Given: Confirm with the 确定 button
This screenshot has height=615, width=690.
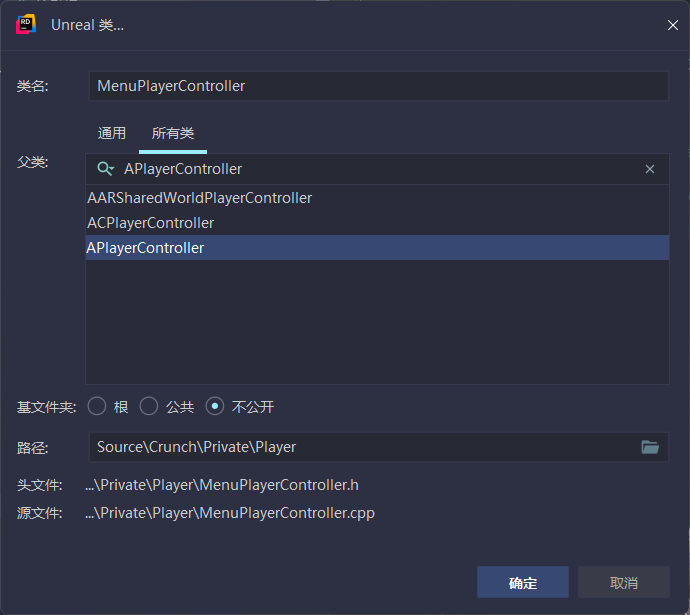Looking at the screenshot, I should (523, 582).
